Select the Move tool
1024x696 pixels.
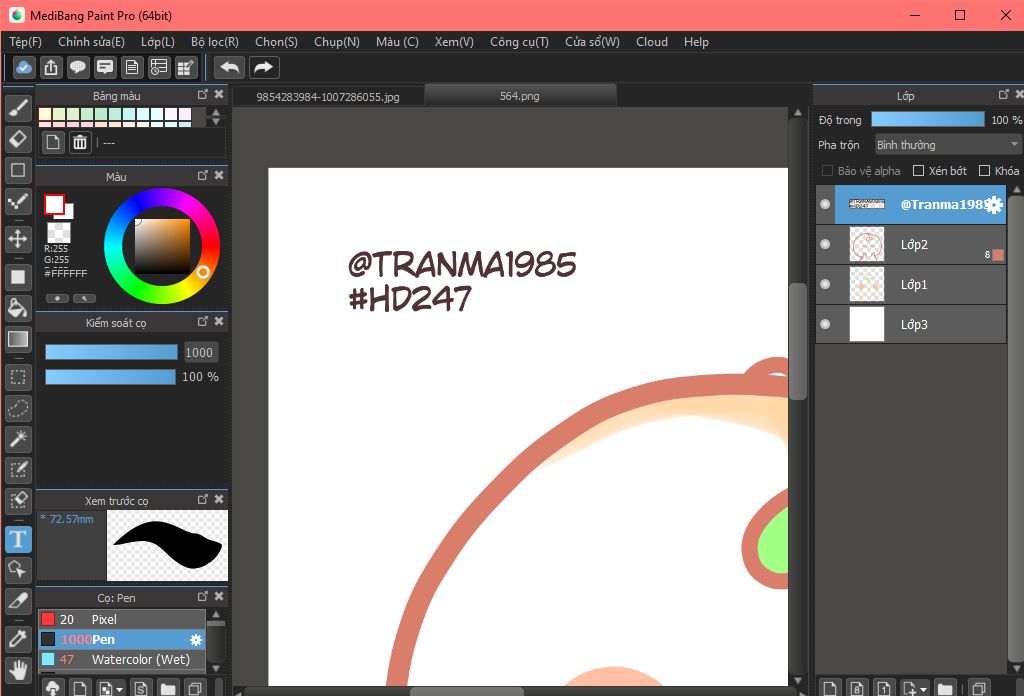(x=18, y=239)
